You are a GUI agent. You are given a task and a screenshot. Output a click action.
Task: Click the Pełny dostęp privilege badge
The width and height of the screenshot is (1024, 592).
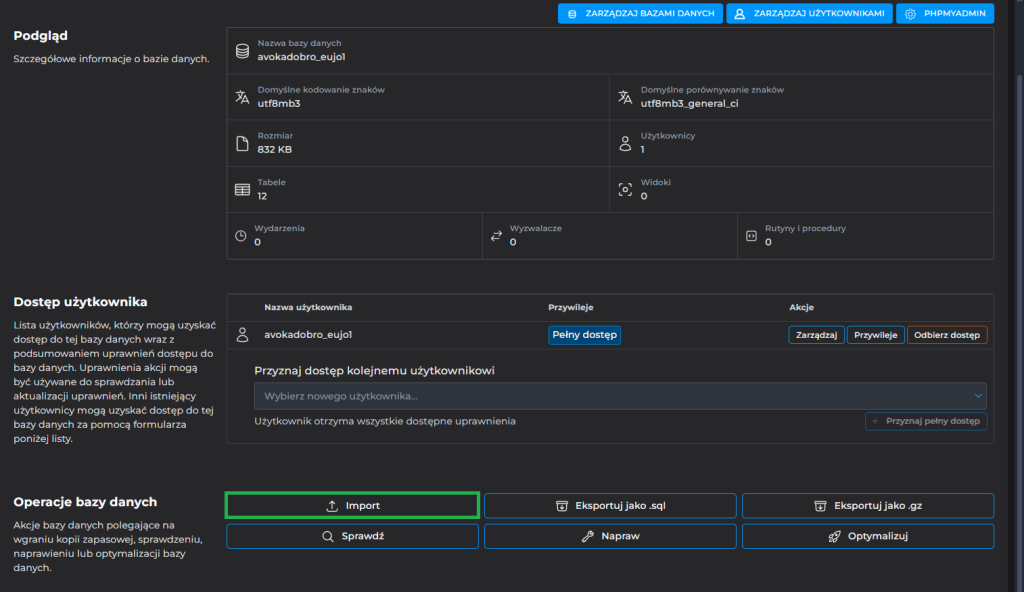(x=584, y=335)
